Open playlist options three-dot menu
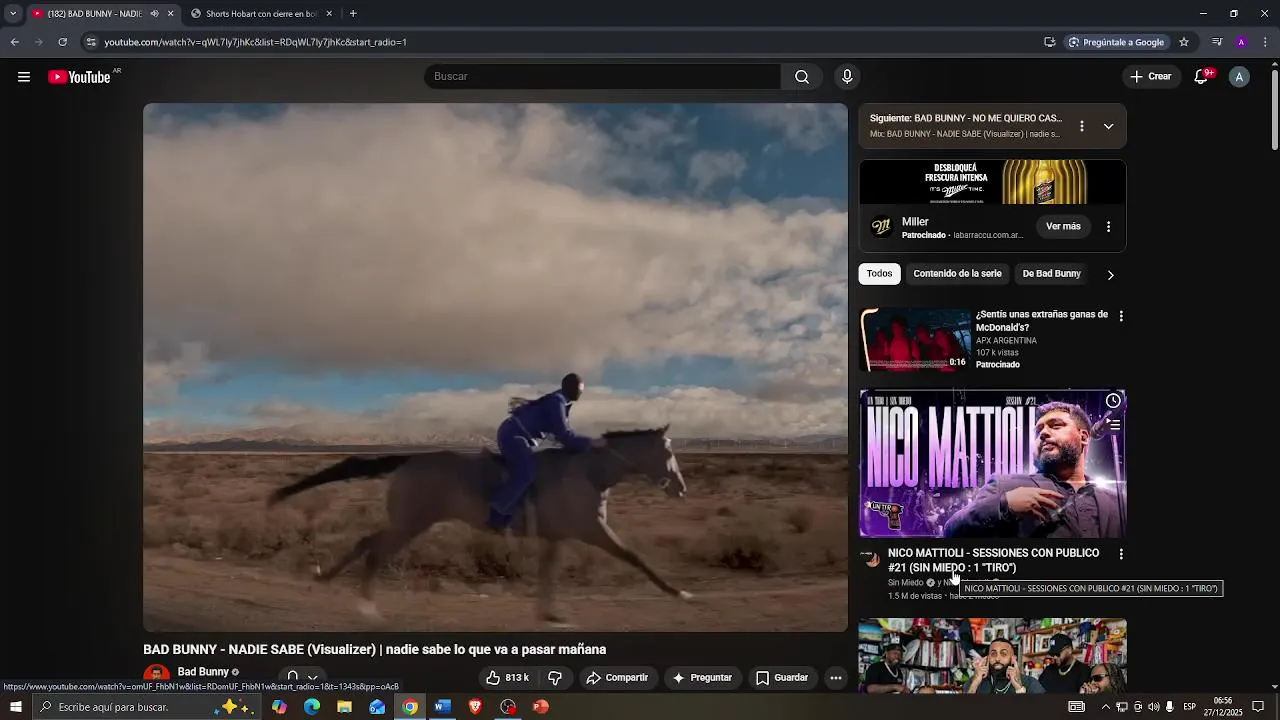 coord(1081,126)
